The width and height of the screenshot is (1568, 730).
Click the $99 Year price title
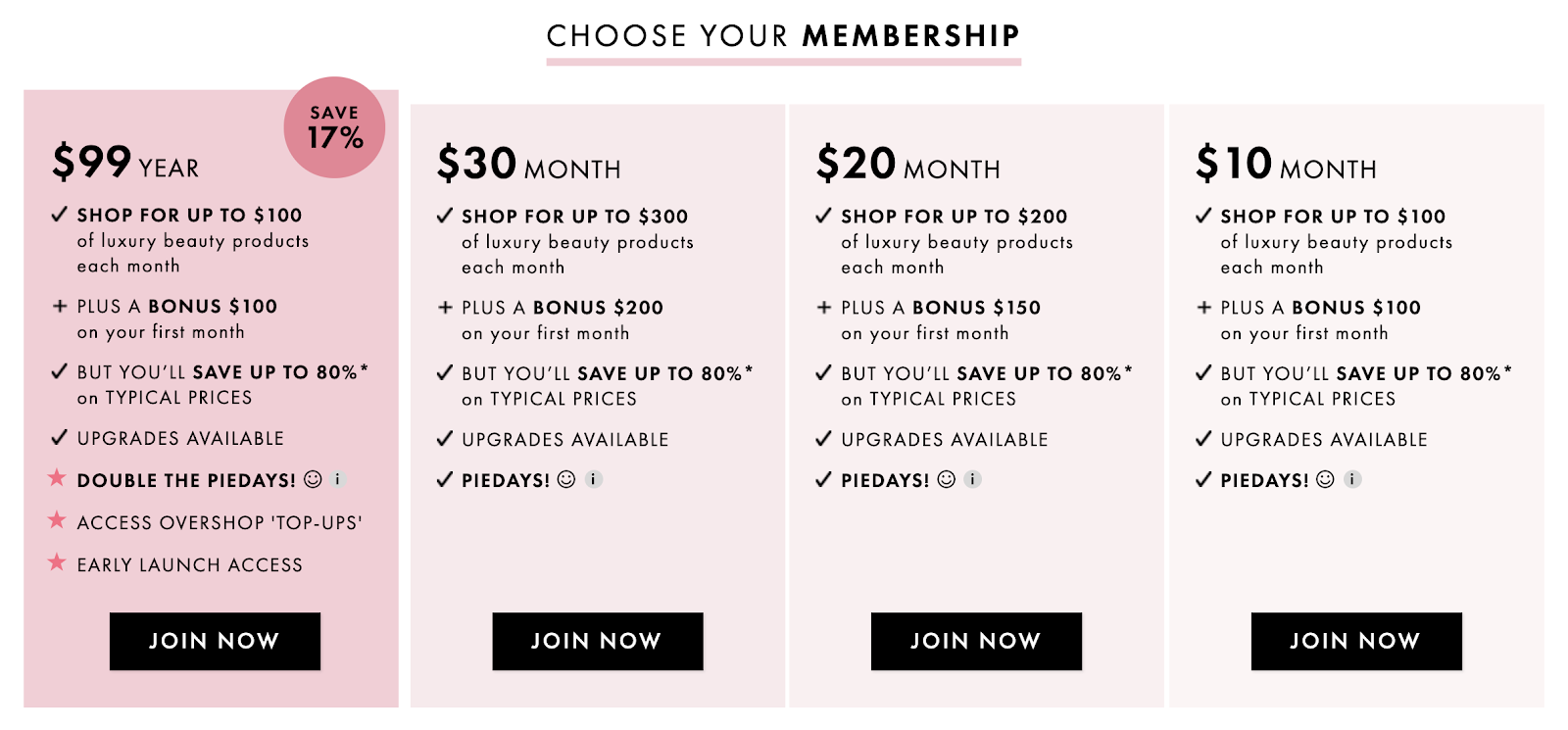pyautogui.click(x=125, y=163)
